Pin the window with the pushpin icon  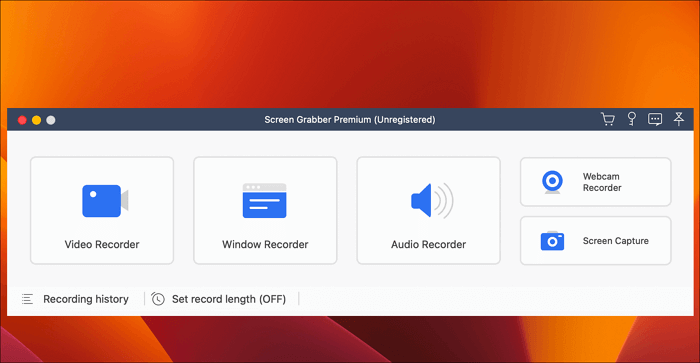(679, 119)
